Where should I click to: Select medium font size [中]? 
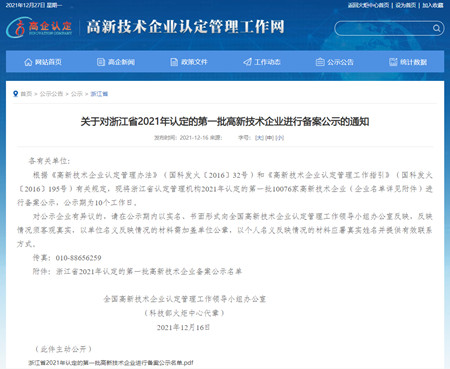(x=269, y=138)
